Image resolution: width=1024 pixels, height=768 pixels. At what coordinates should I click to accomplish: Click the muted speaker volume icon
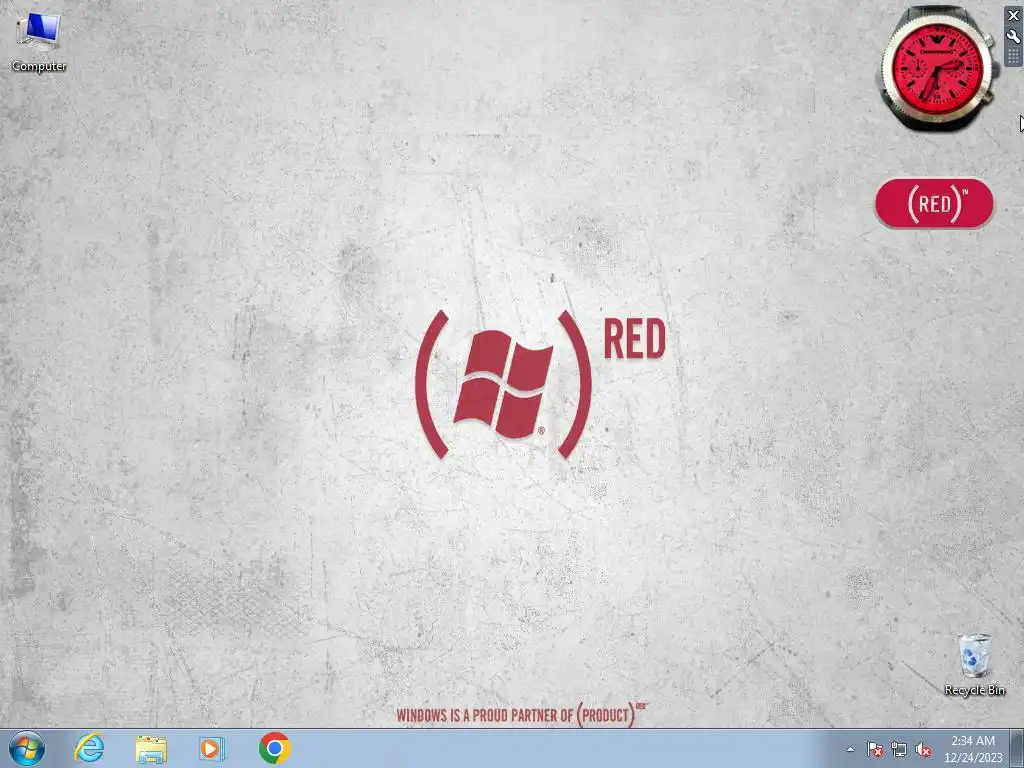click(923, 750)
